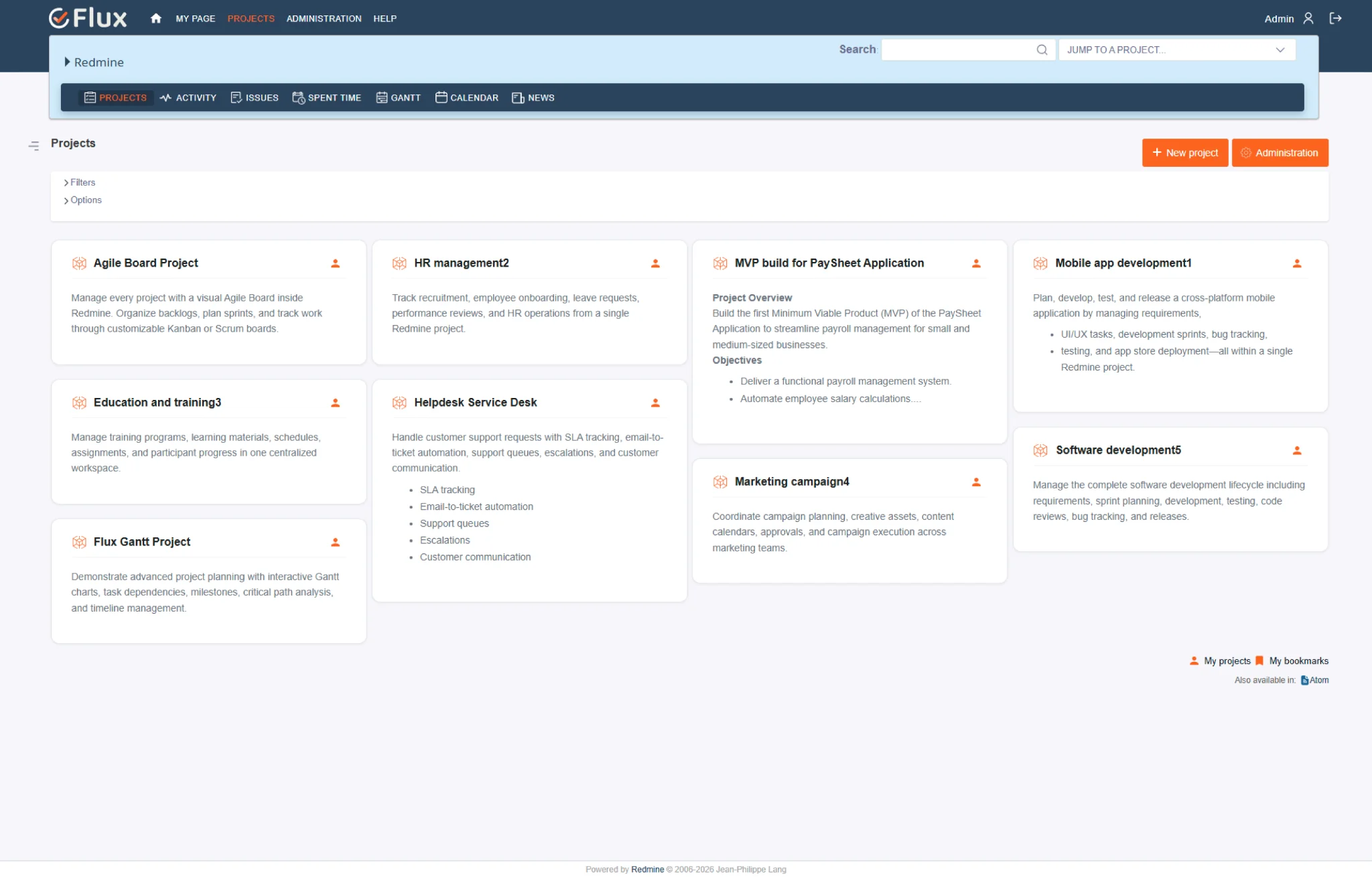Open the Issues tab
This screenshot has height=877, width=1372.
coord(255,98)
